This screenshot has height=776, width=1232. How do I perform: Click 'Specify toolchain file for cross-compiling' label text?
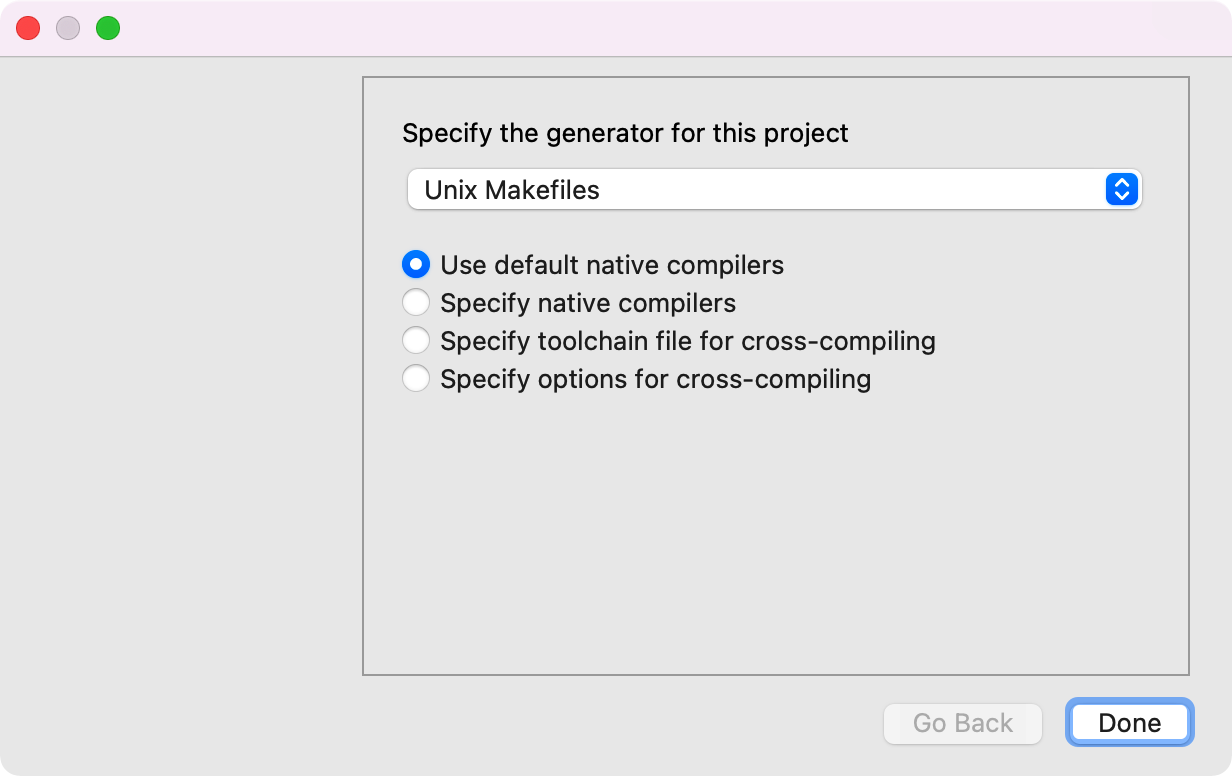[688, 341]
